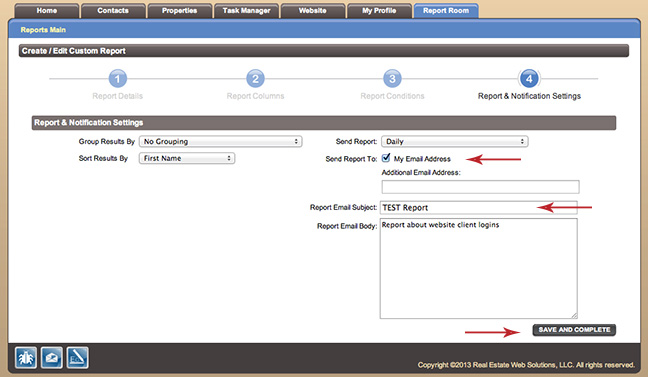Click the Report Email Subject field
The image size is (648, 377).
[x=479, y=208]
